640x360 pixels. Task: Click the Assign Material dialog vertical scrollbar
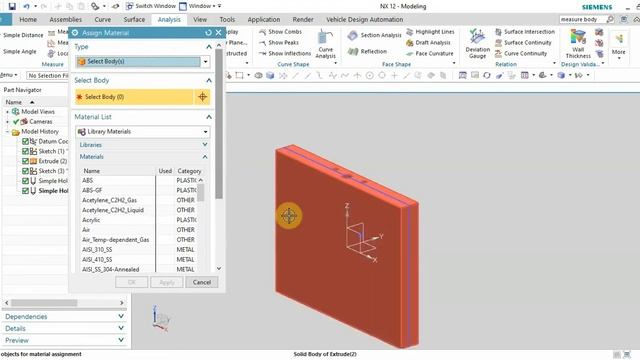point(219,124)
